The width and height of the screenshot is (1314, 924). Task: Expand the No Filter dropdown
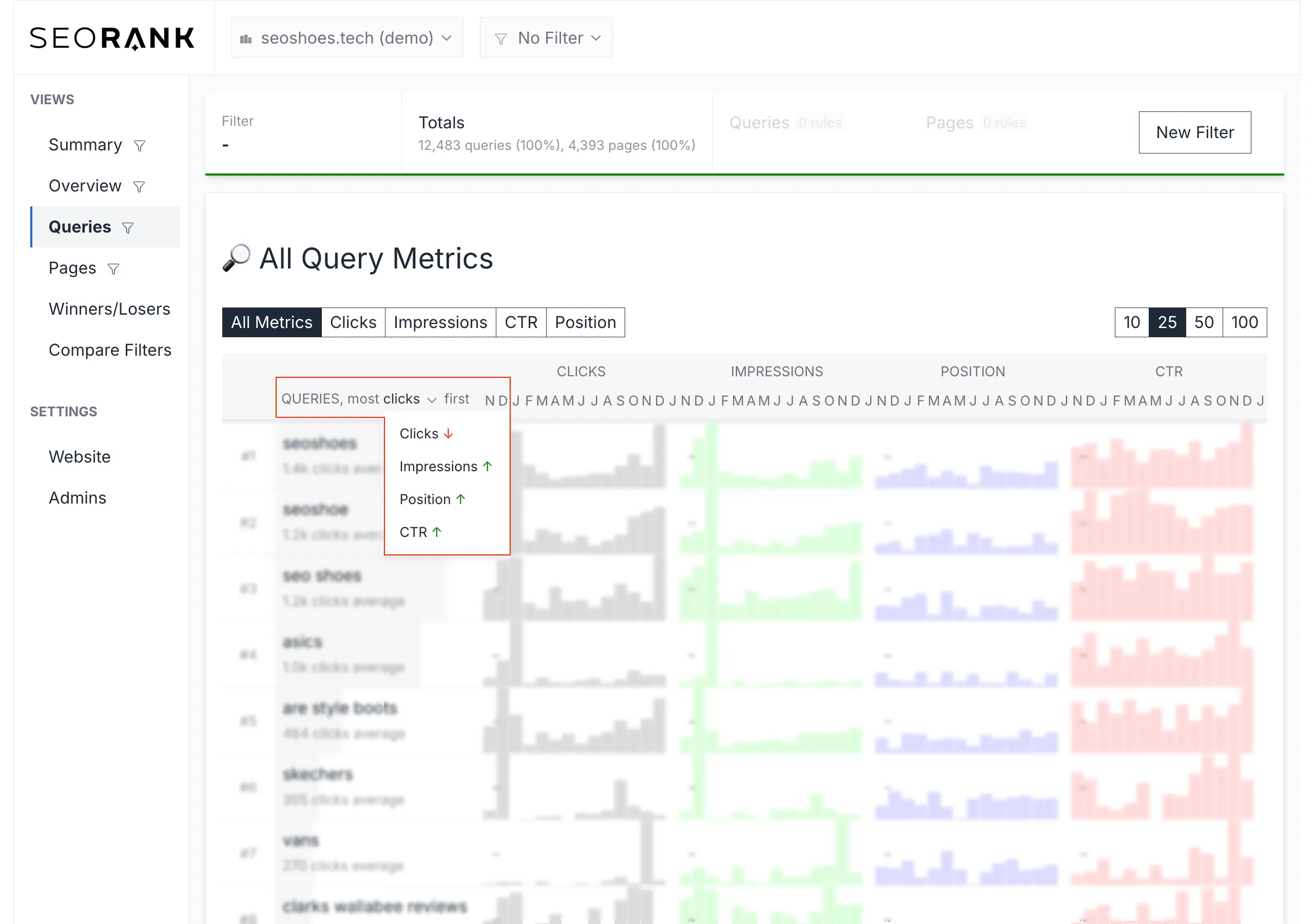click(546, 38)
